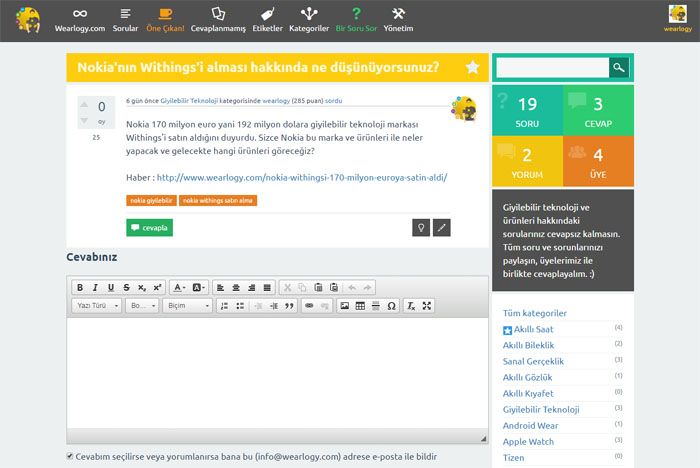Open the wearlogy.com Nokia Withings article link
This screenshot has width=700, height=468.
coord(302,177)
